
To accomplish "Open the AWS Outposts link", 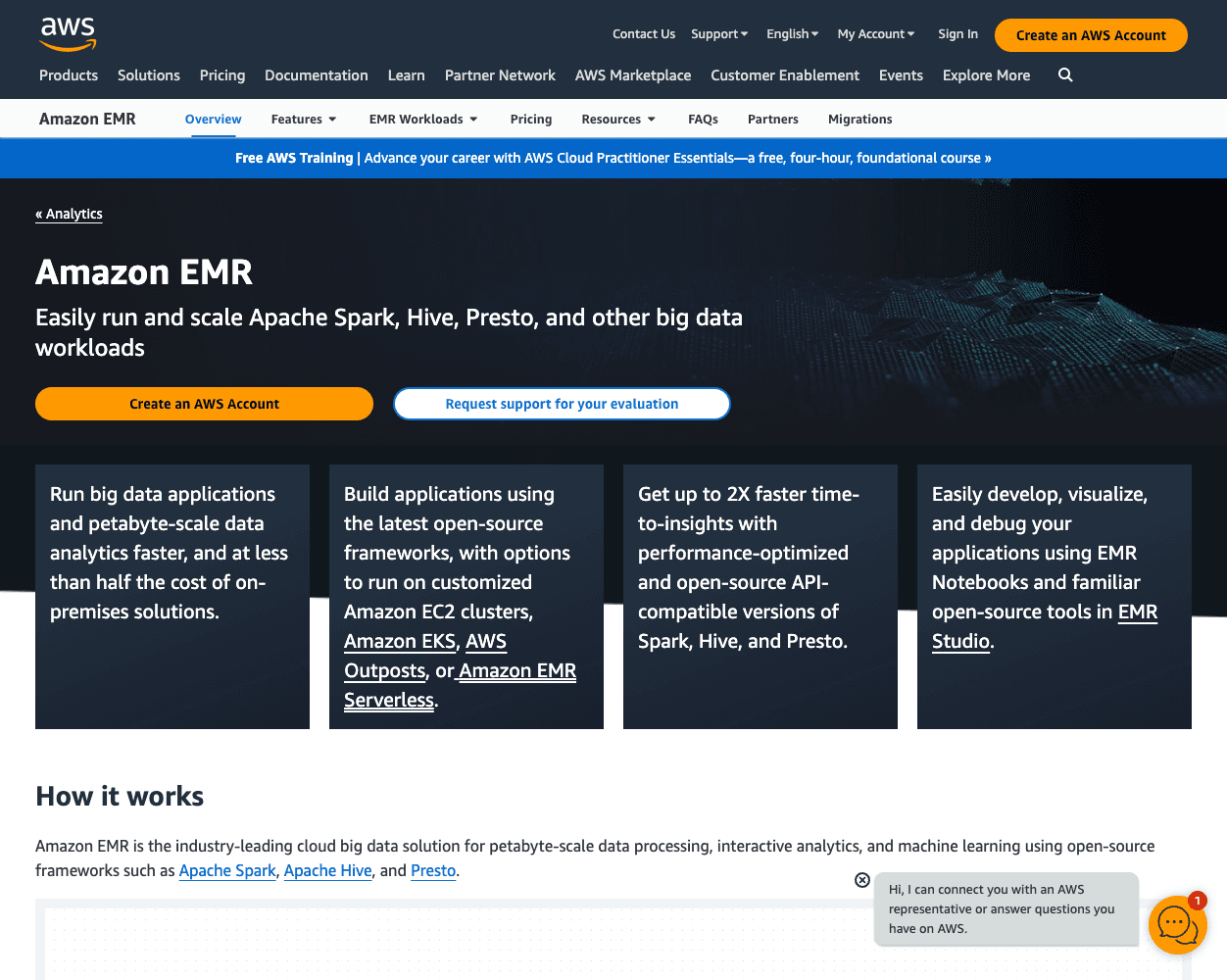I will coord(425,656).
